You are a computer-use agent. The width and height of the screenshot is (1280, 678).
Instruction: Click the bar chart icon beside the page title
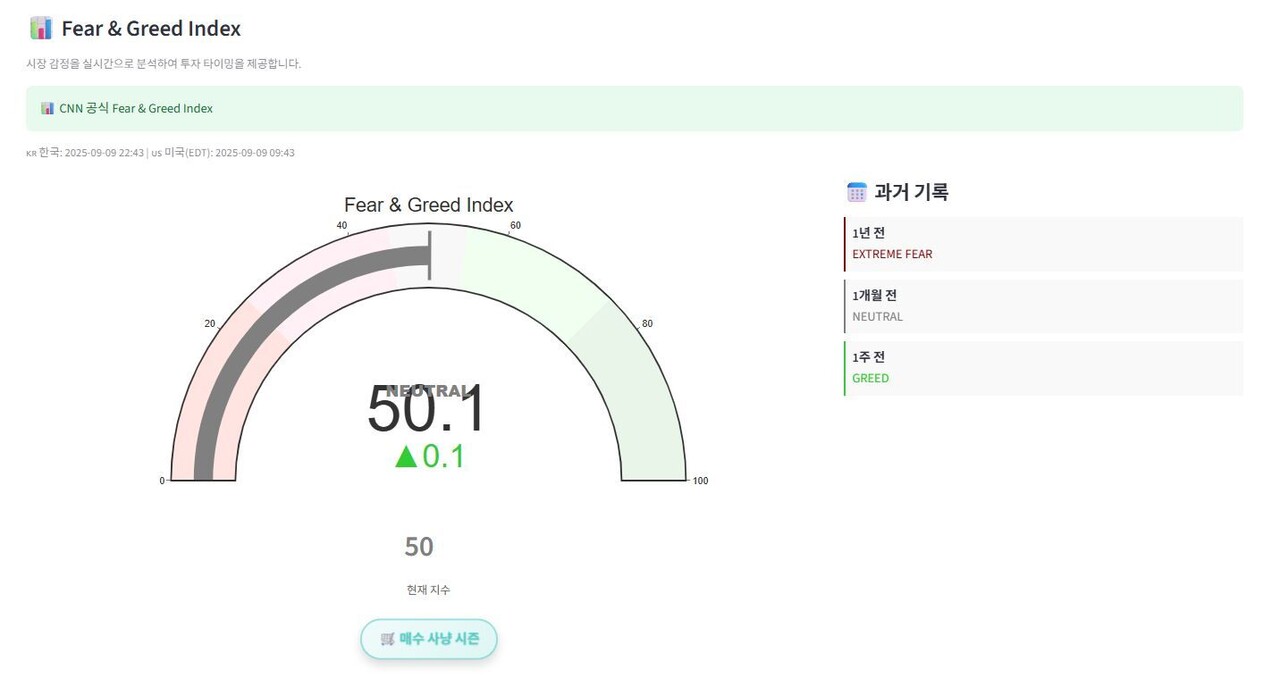click(41, 28)
